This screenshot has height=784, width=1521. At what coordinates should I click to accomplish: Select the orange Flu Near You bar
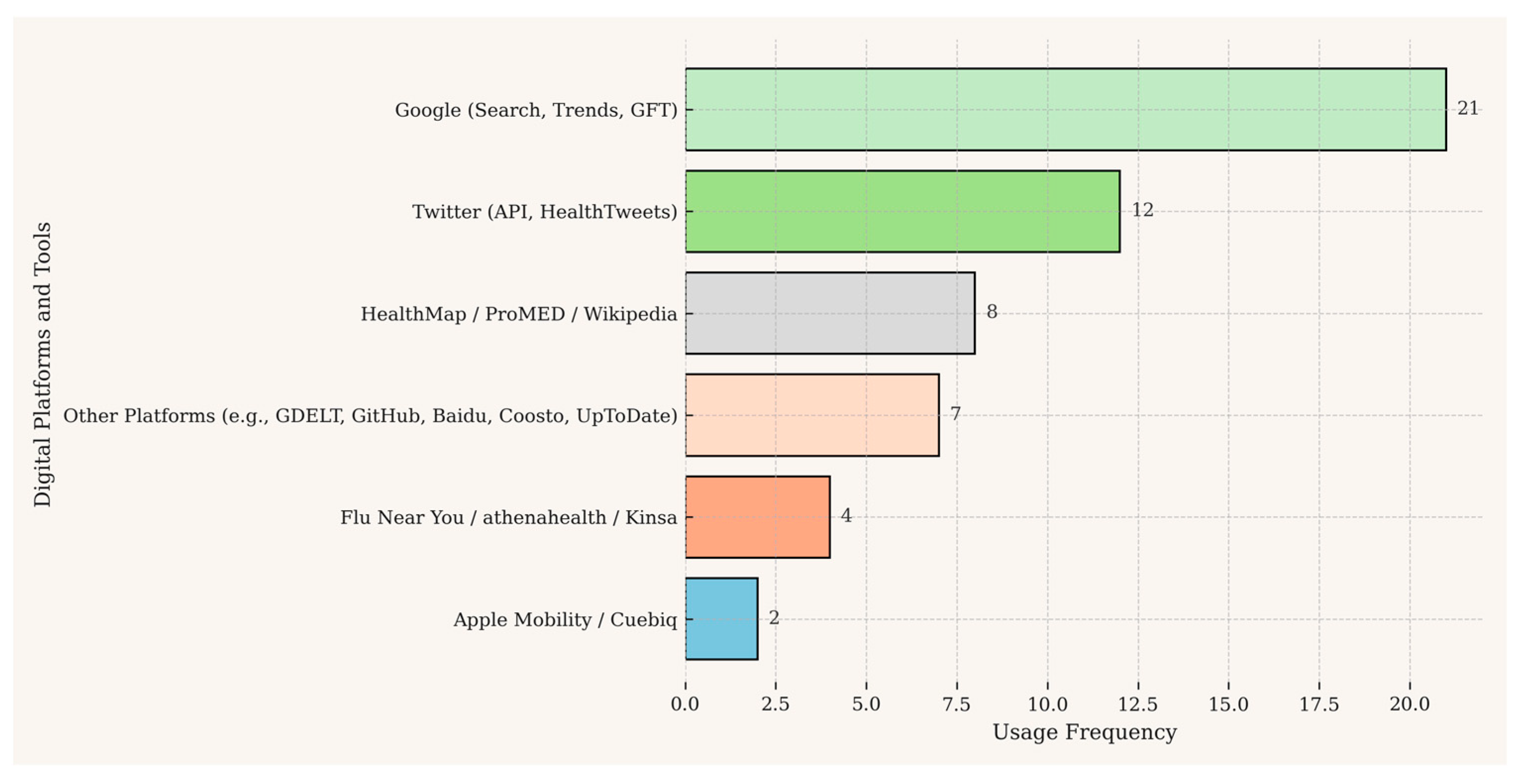coord(758,517)
